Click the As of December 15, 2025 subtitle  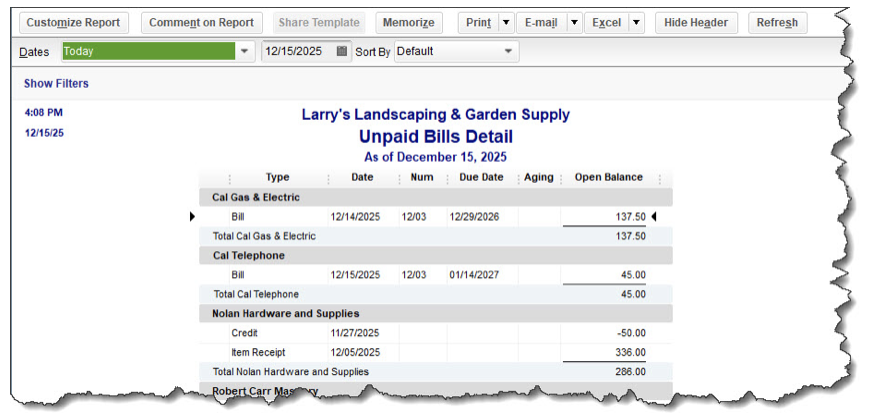coord(436,157)
